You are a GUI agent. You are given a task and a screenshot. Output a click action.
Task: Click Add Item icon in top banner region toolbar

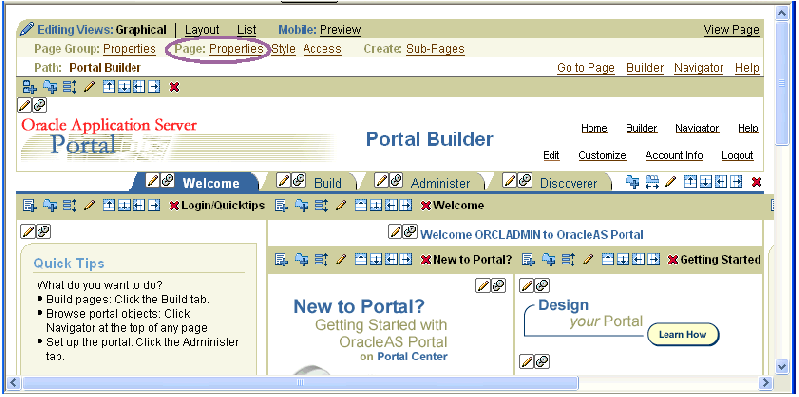pos(30,87)
